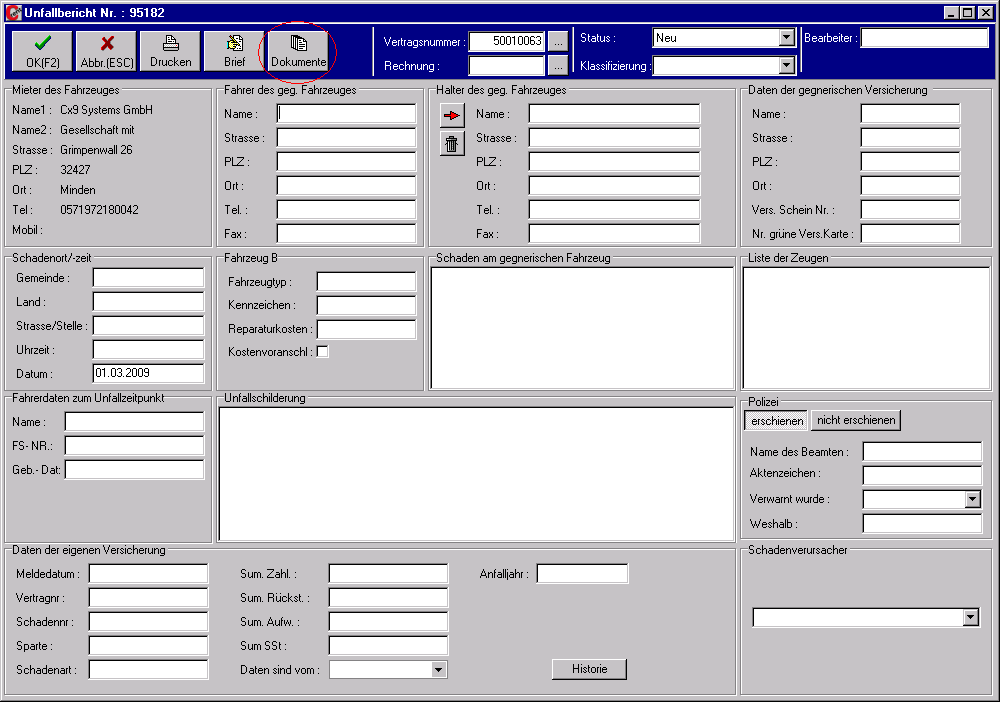Open the 'Verwarnt wurde' dropdown
Image resolution: width=1000 pixels, height=702 pixels.
pos(972,499)
